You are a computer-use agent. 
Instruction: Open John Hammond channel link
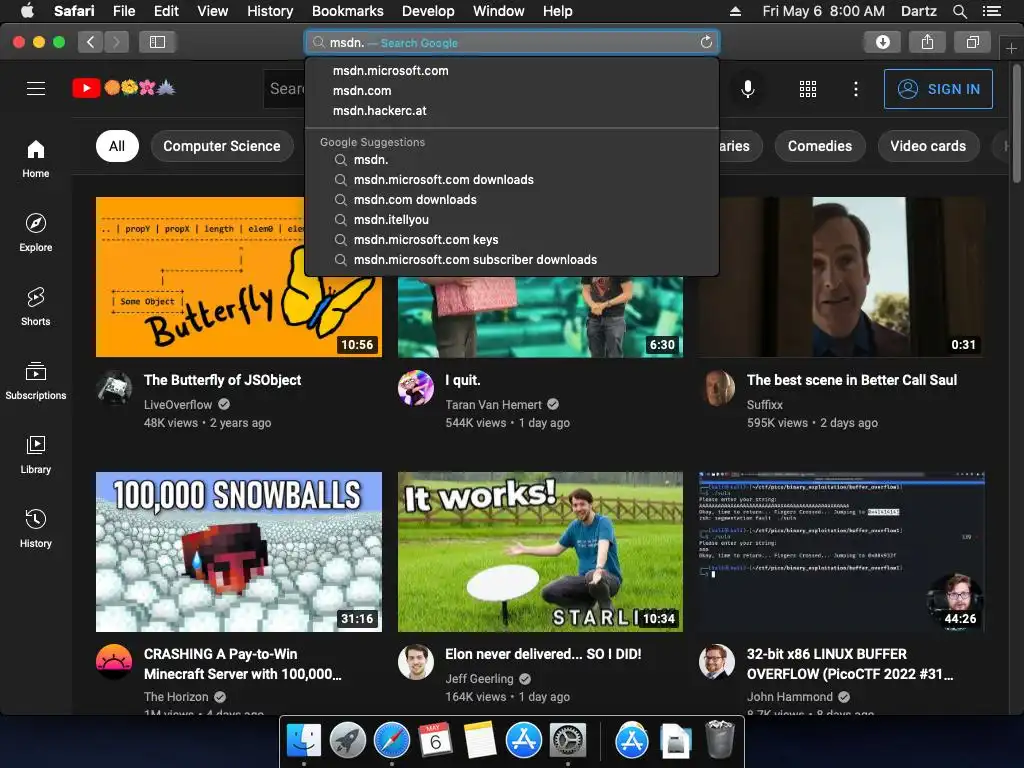point(790,697)
